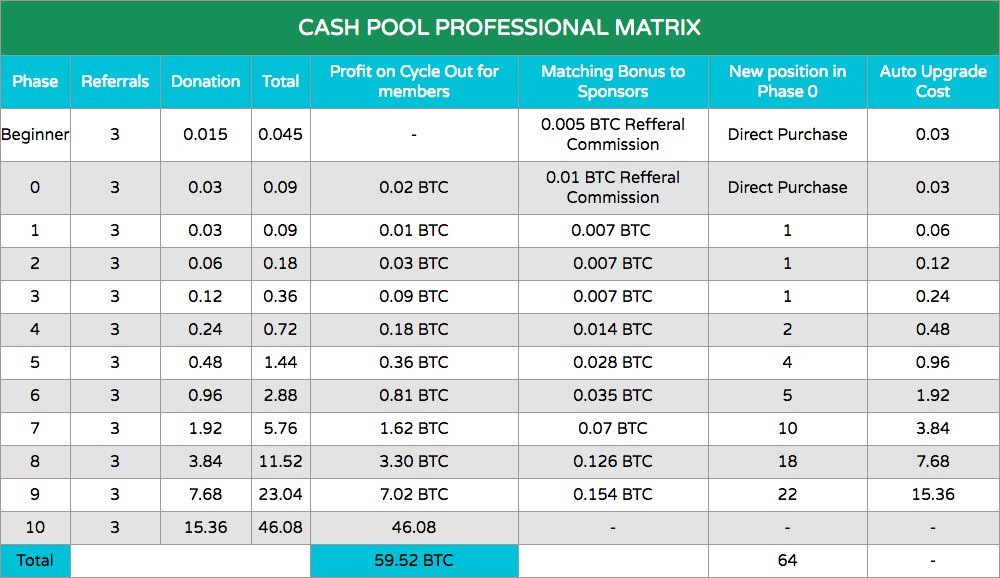Click total value 1.44
1000x578 pixels.
click(281, 362)
